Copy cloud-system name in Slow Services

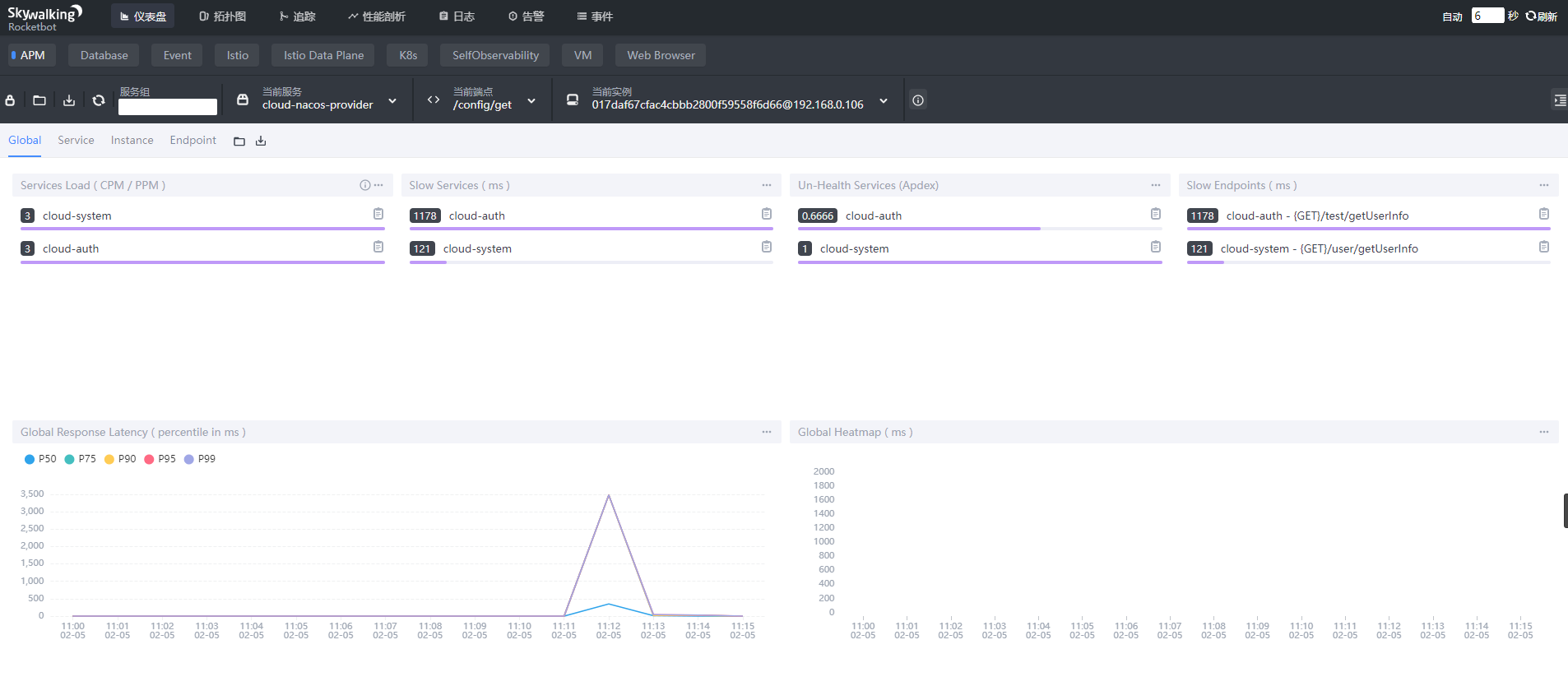coord(767,247)
